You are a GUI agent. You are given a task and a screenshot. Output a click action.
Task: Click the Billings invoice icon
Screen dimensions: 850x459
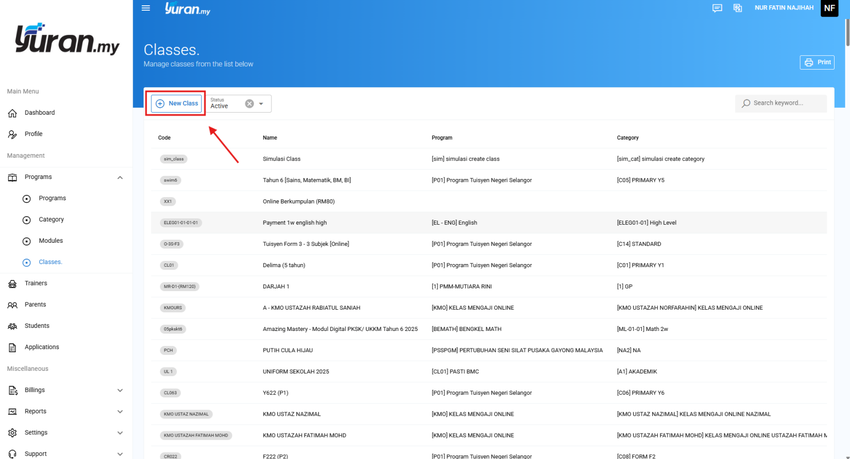12,390
